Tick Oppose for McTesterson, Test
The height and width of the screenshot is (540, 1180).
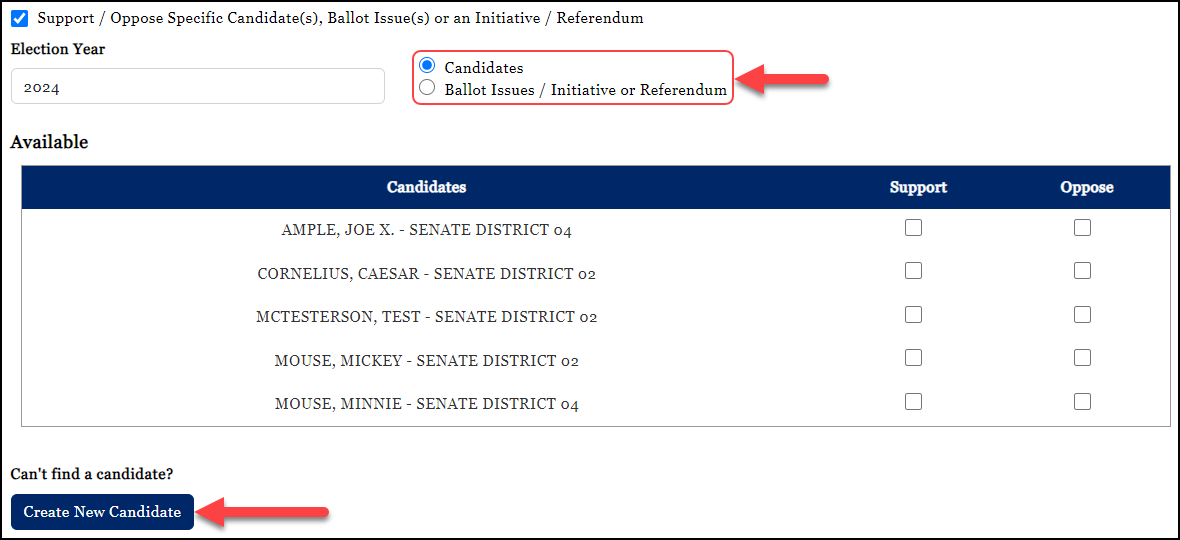[1082, 315]
